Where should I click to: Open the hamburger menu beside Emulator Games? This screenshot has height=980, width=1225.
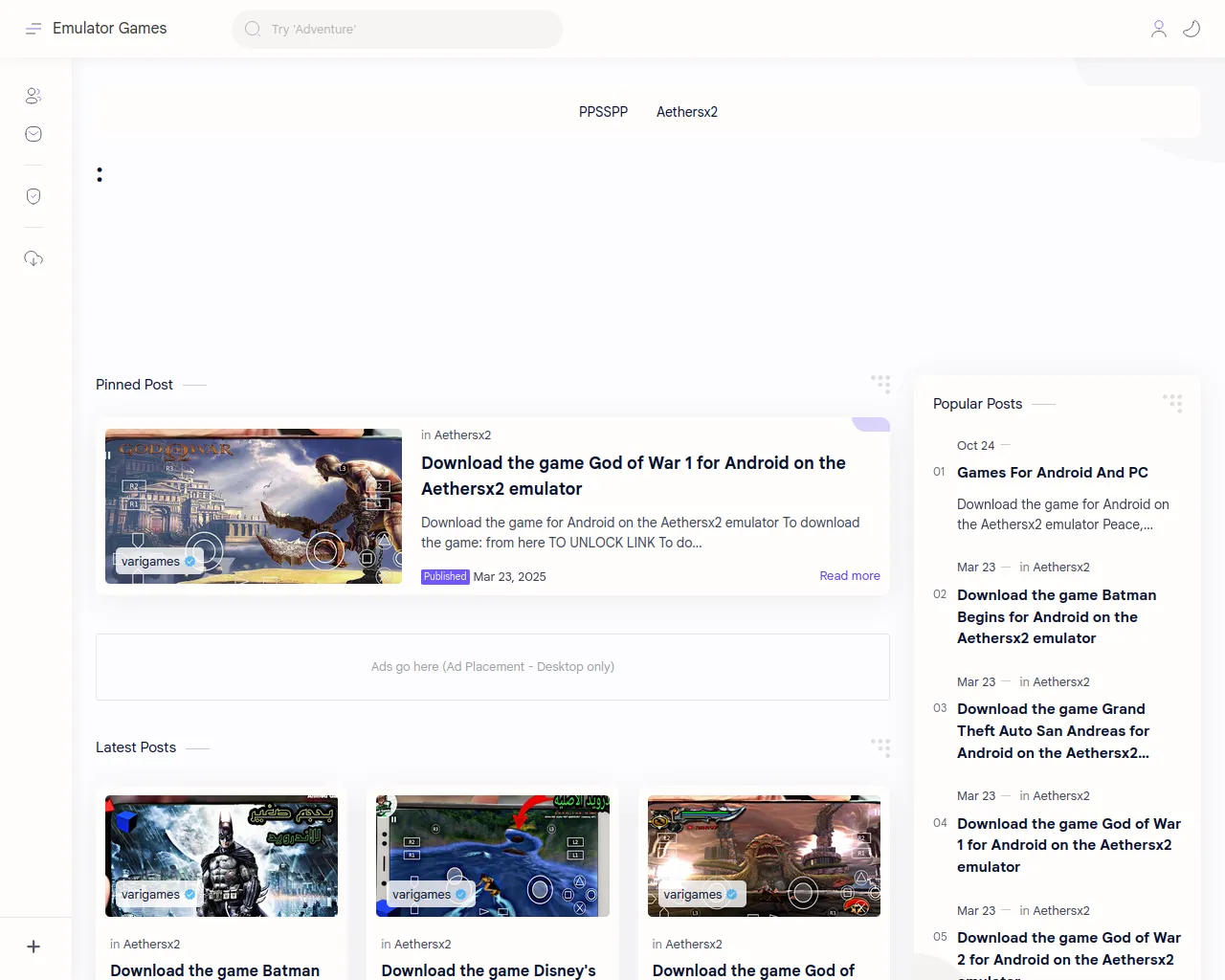click(33, 29)
